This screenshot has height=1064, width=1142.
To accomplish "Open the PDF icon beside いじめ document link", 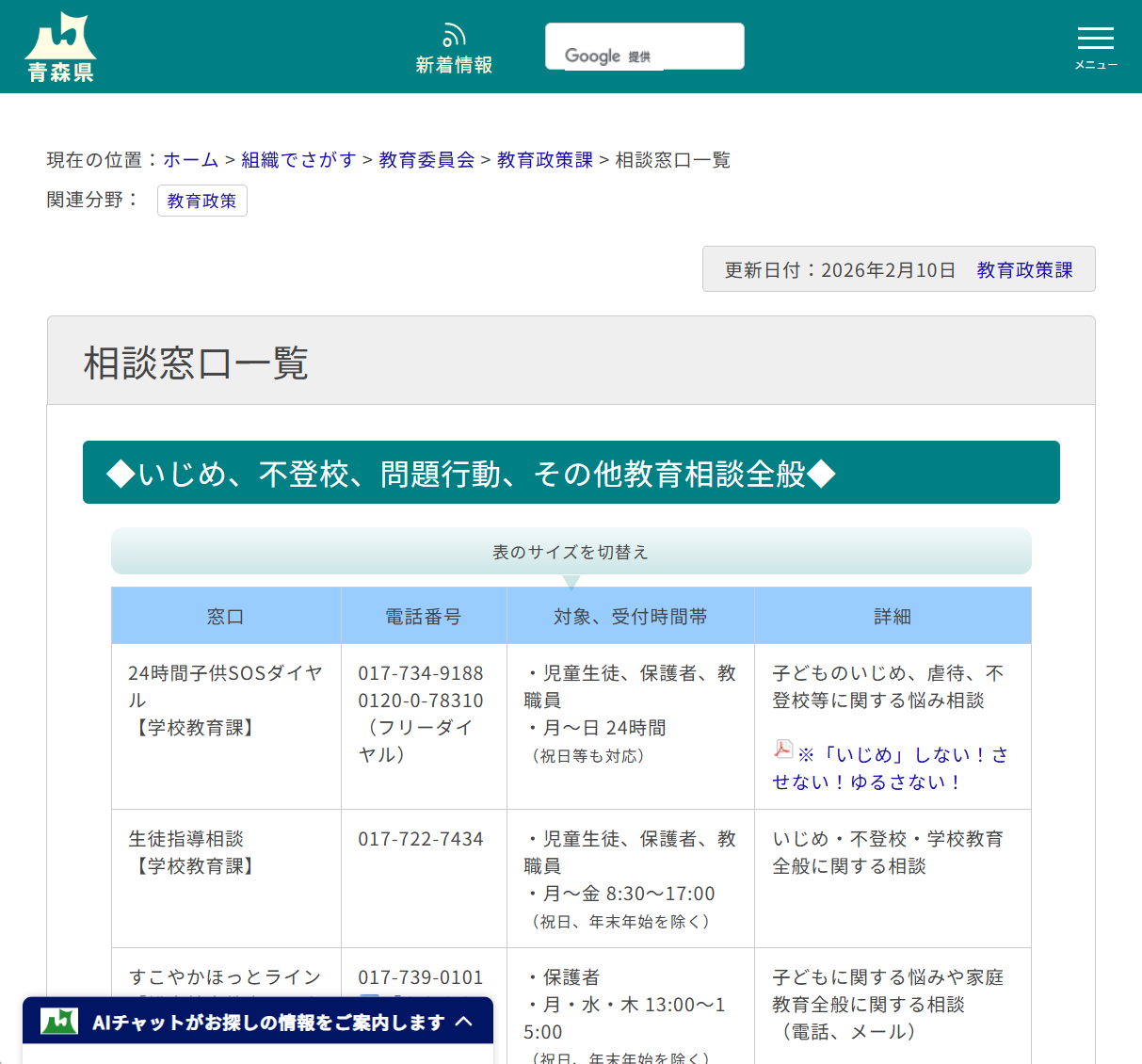I will tap(781, 749).
